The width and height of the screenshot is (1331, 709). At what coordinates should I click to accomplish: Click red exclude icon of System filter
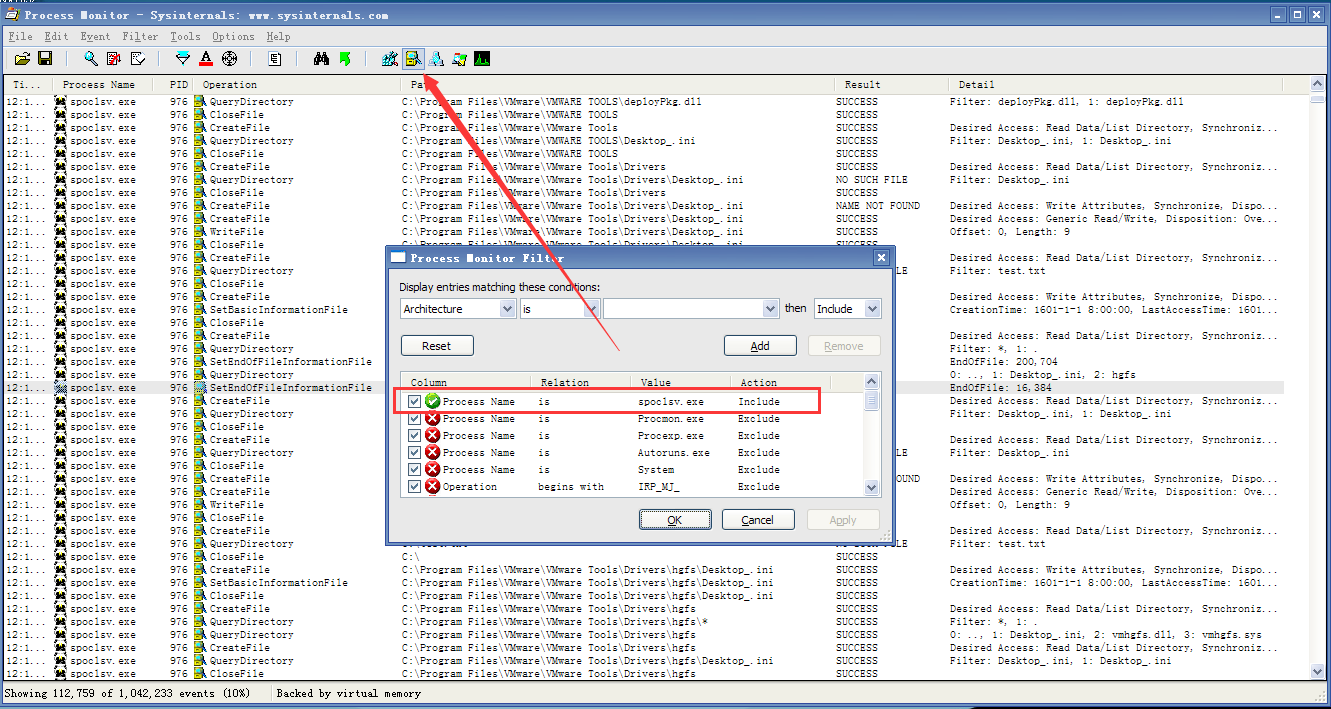(432, 469)
